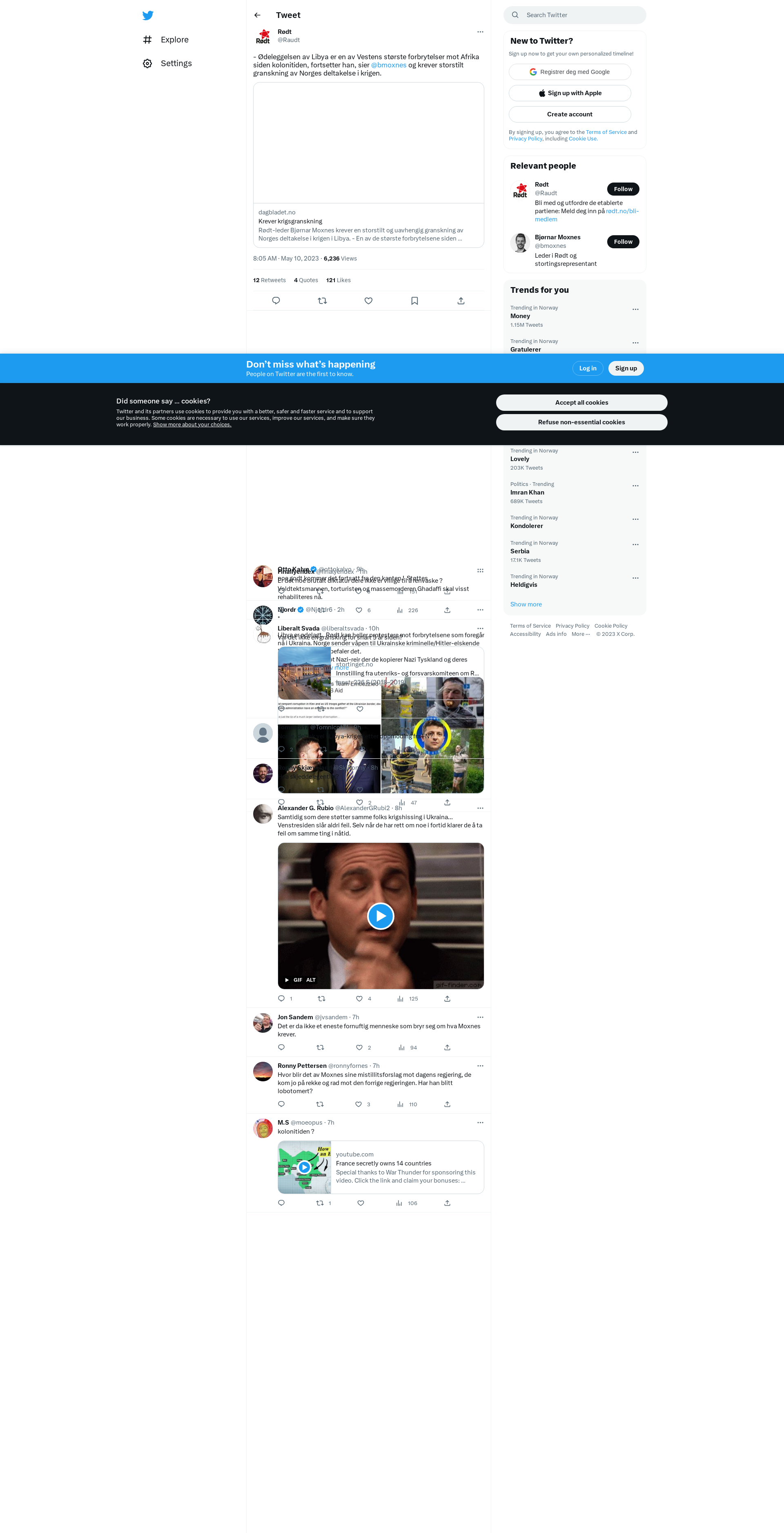The width and height of the screenshot is (784, 1533).
Task: Bookmark the main Rødt tweet
Action: tap(414, 301)
